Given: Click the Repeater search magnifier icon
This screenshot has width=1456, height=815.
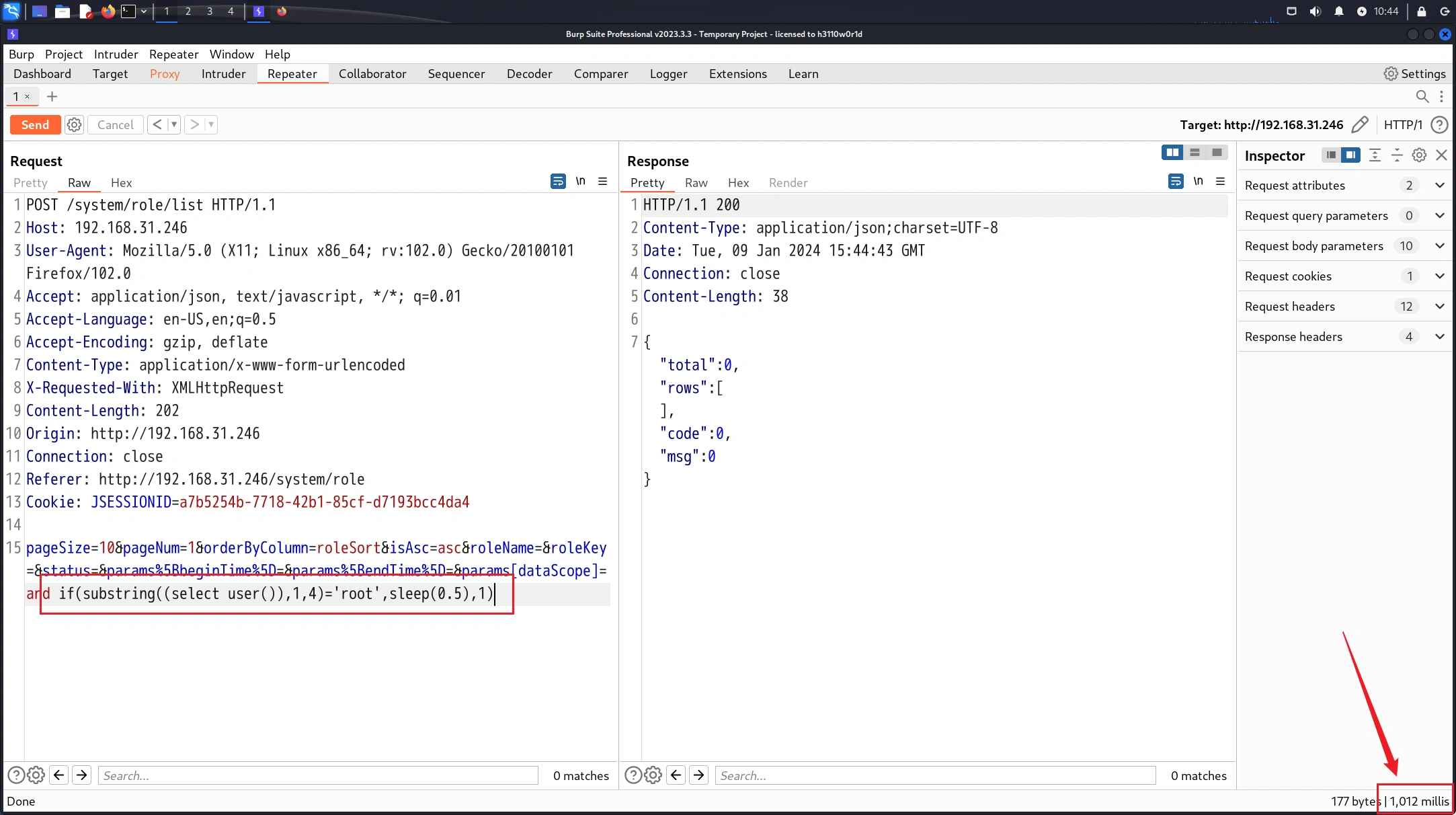Looking at the screenshot, I should (x=1422, y=97).
